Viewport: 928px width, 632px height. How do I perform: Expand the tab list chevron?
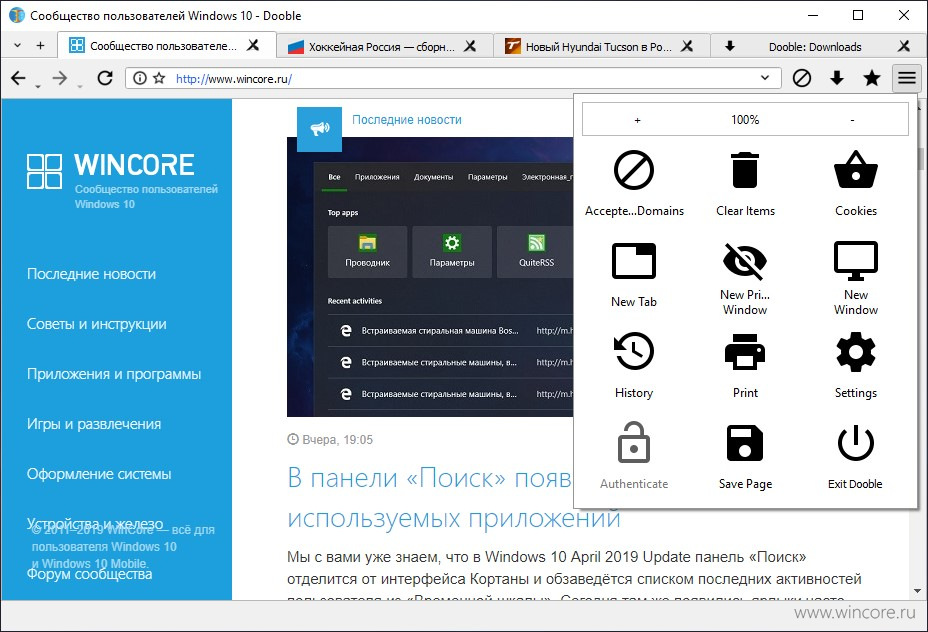coord(17,46)
